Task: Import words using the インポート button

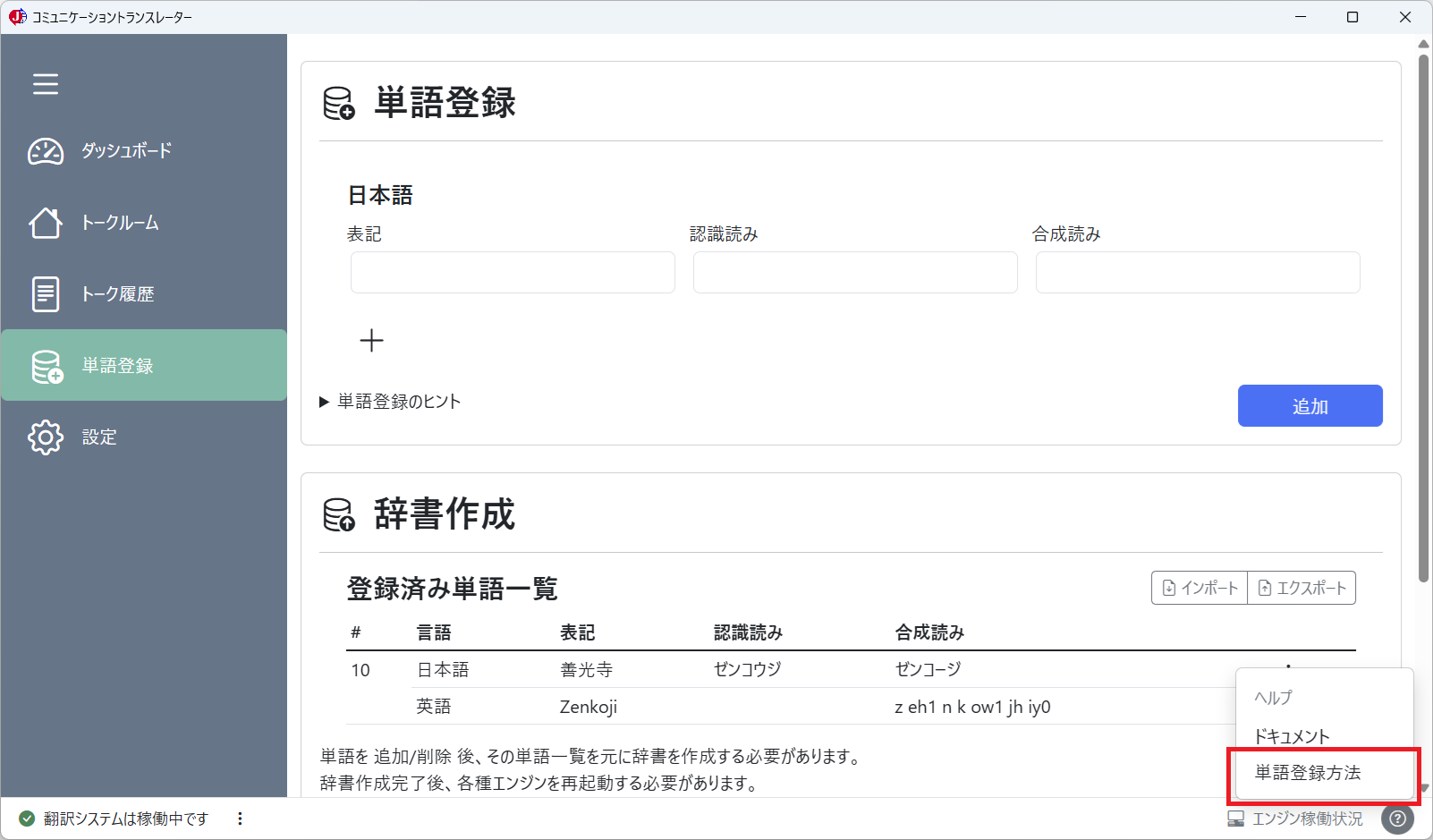Action: point(1199,588)
